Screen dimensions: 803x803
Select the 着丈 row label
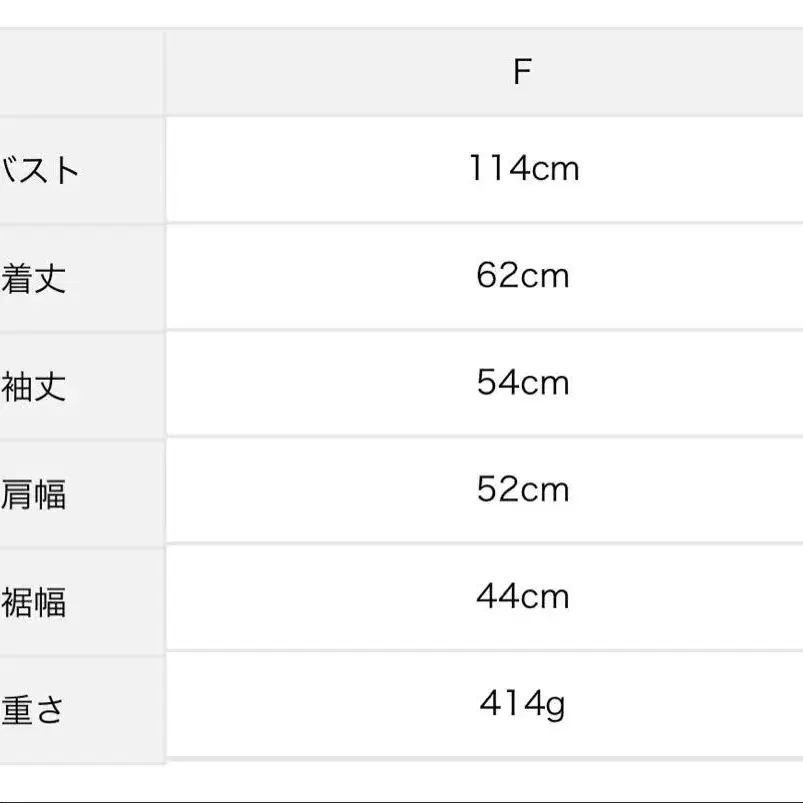pos(34,278)
